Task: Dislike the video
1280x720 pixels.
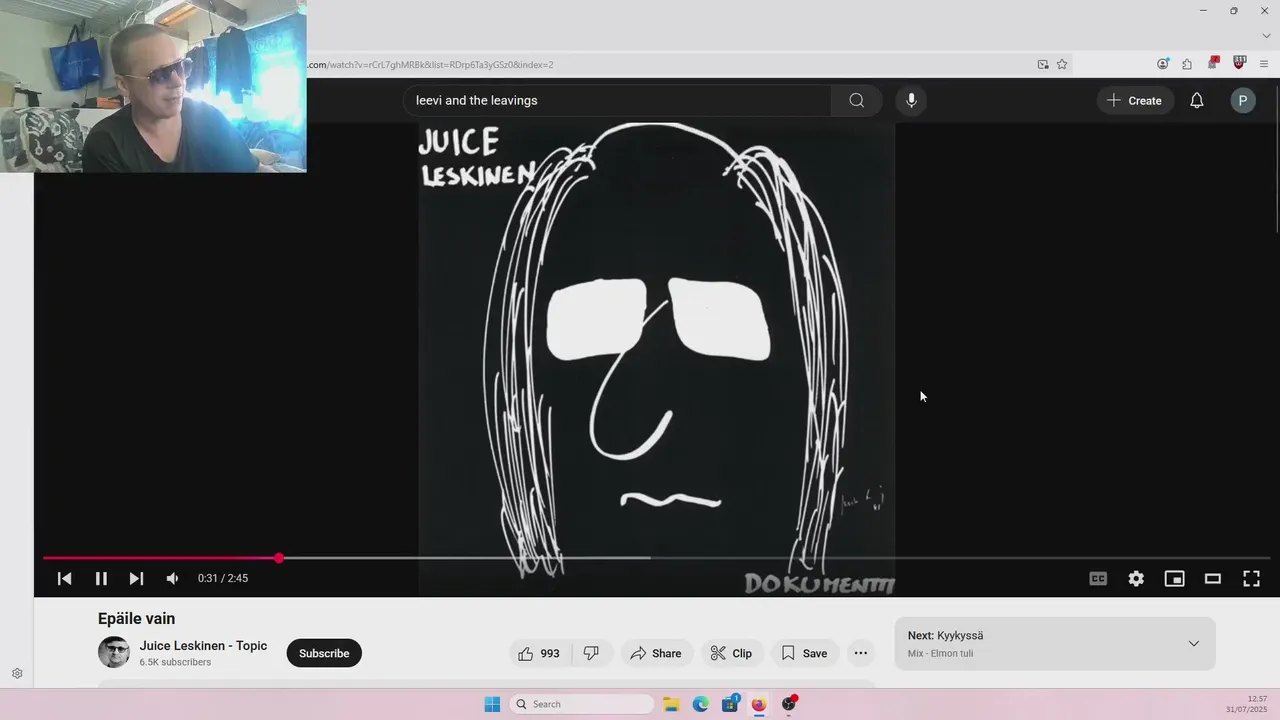Action: 591,653
